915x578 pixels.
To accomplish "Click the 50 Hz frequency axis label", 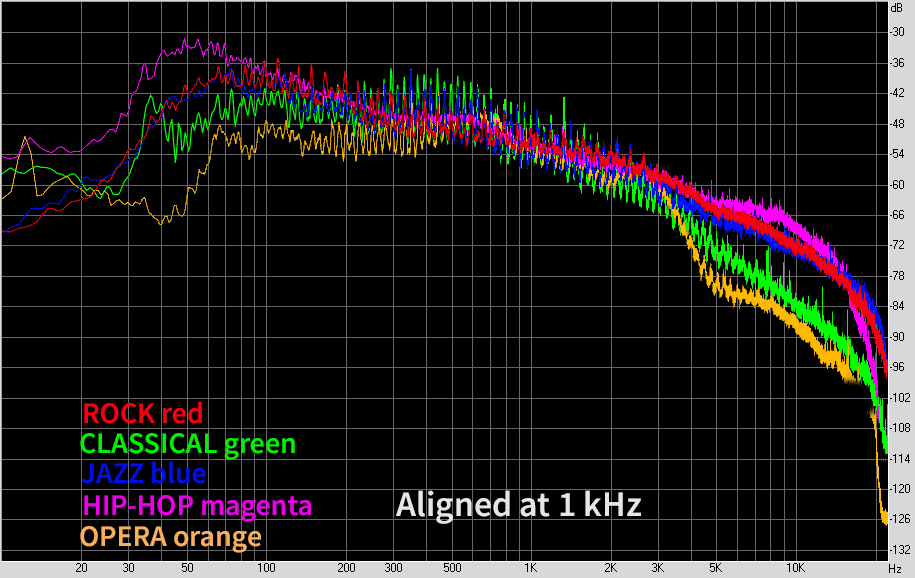I will (x=187, y=568).
